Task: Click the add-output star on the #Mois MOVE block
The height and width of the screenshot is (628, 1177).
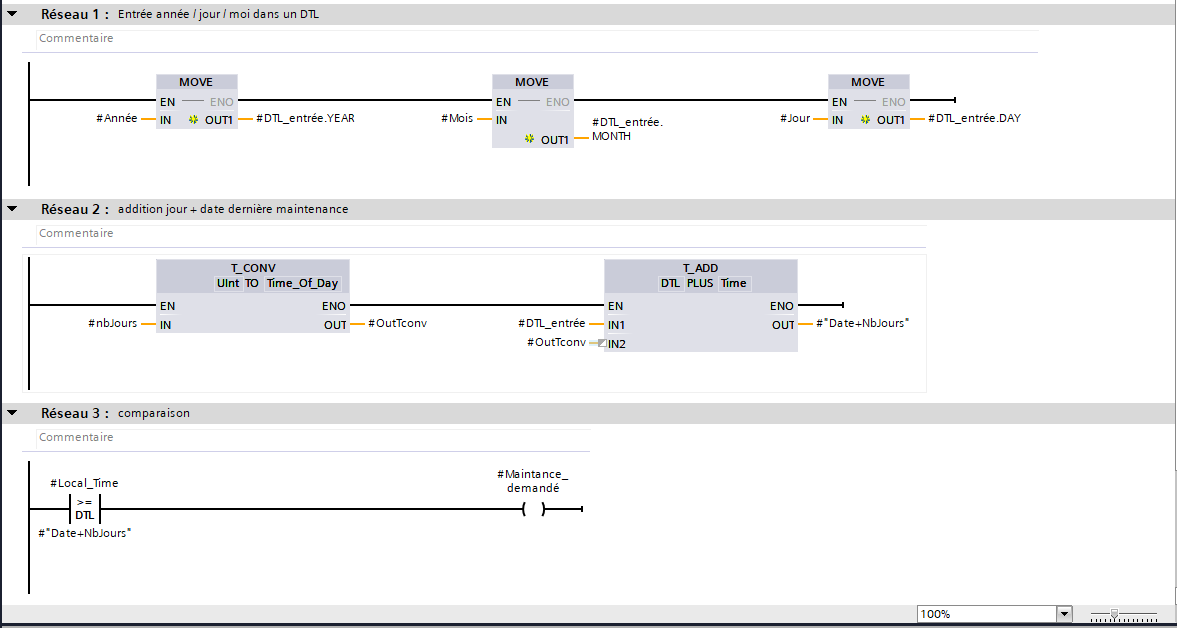Action: pos(530,140)
